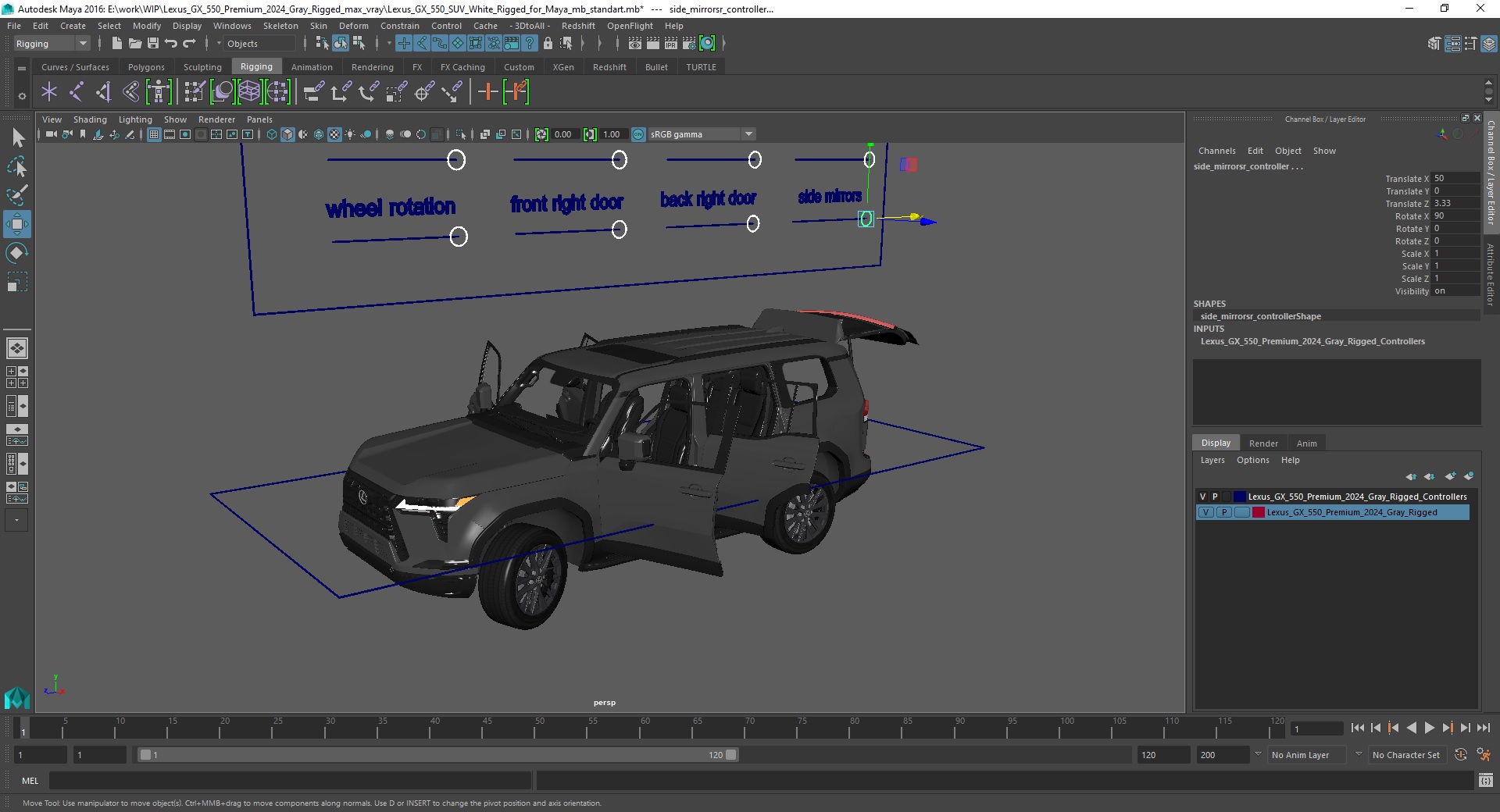The image size is (1500, 812).
Task: Toggle viewport Grid display button
Action: click(x=154, y=134)
